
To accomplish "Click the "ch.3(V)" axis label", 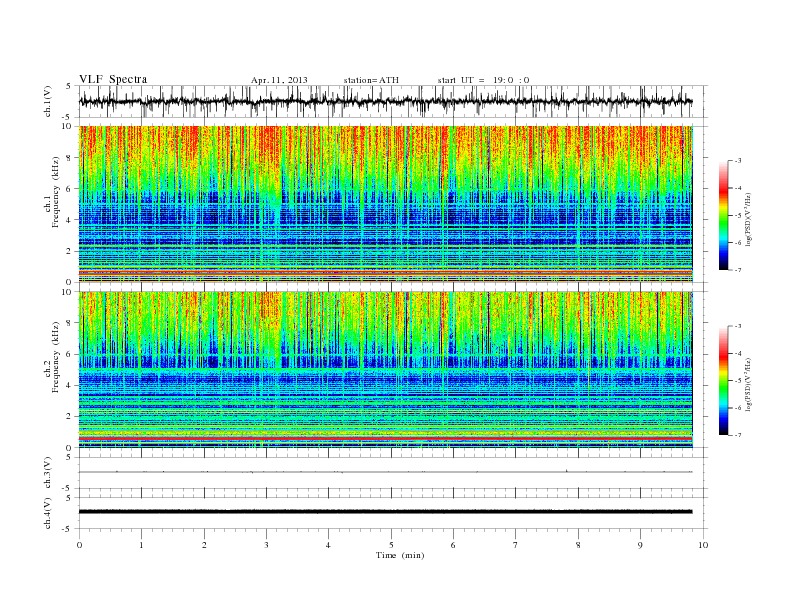I will [x=47, y=475].
